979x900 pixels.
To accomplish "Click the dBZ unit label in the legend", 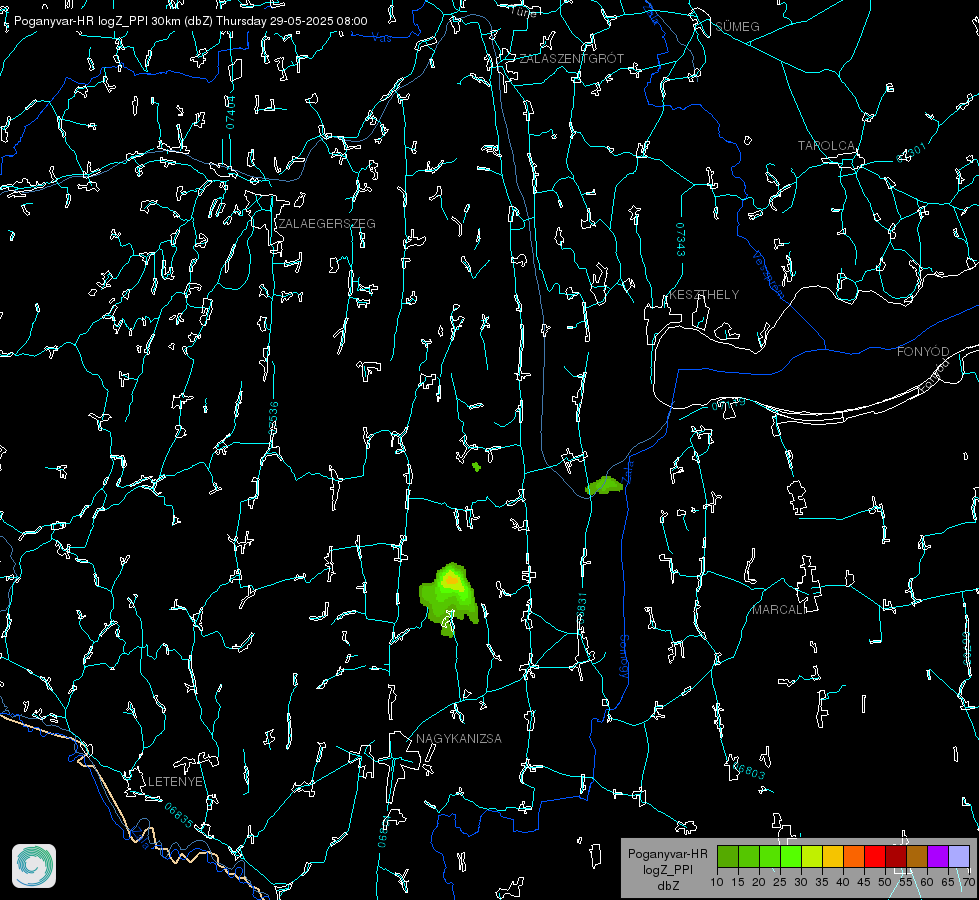I will pyautogui.click(x=668, y=886).
